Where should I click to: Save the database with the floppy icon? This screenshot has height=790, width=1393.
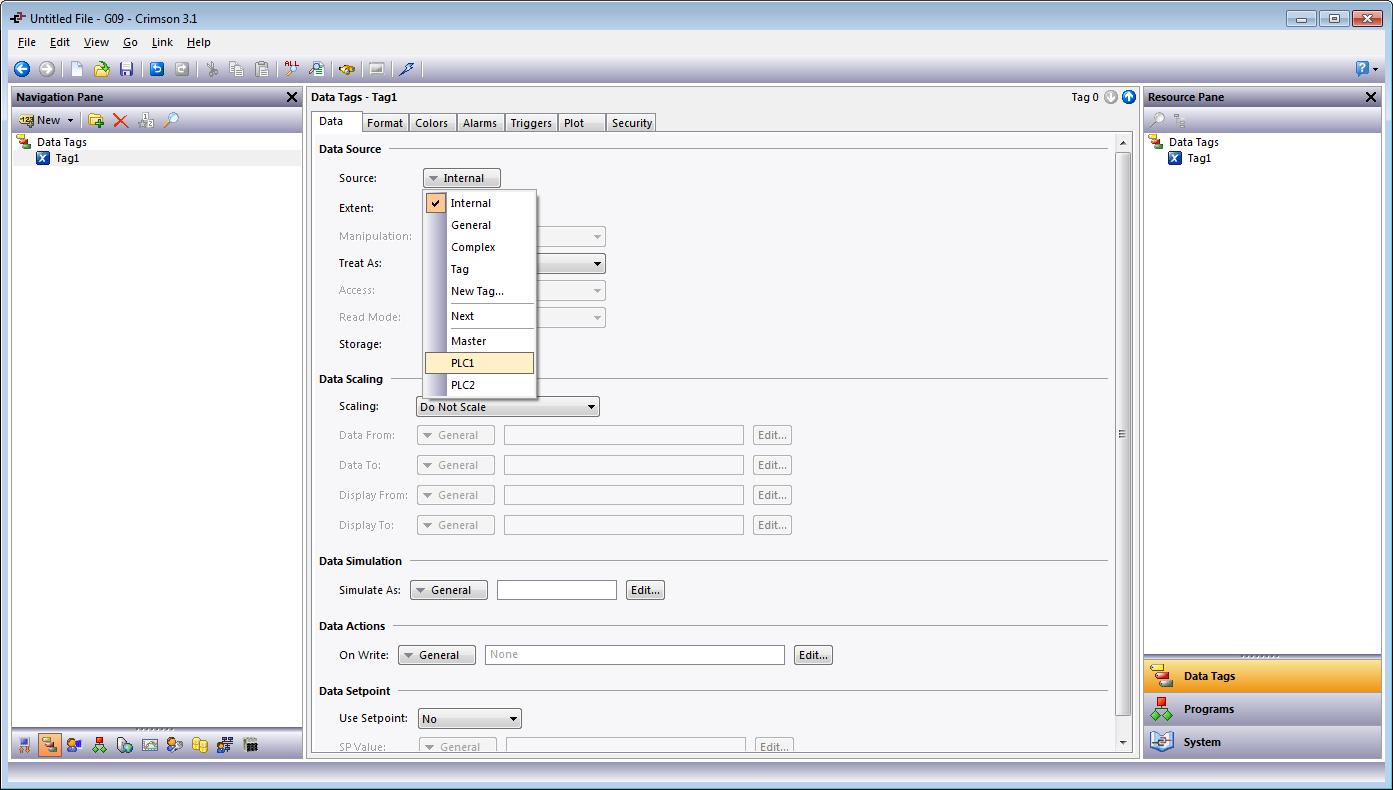[x=126, y=69]
